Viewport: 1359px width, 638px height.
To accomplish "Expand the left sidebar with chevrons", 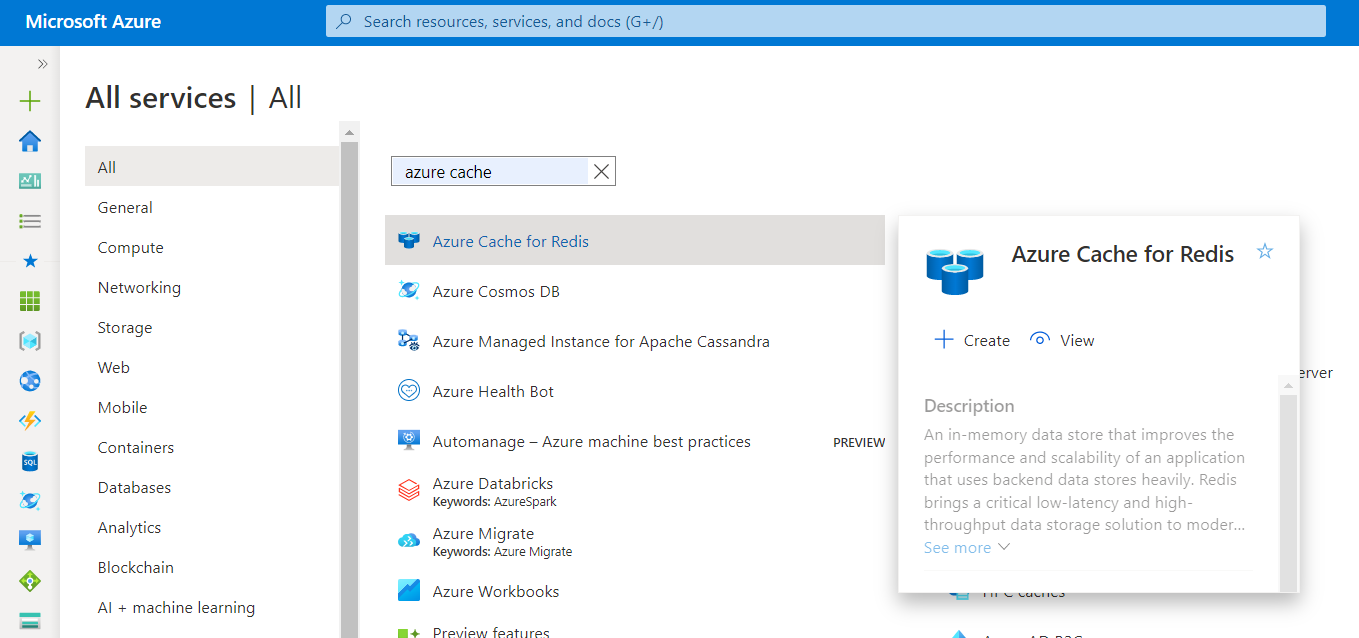I will click(x=42, y=64).
